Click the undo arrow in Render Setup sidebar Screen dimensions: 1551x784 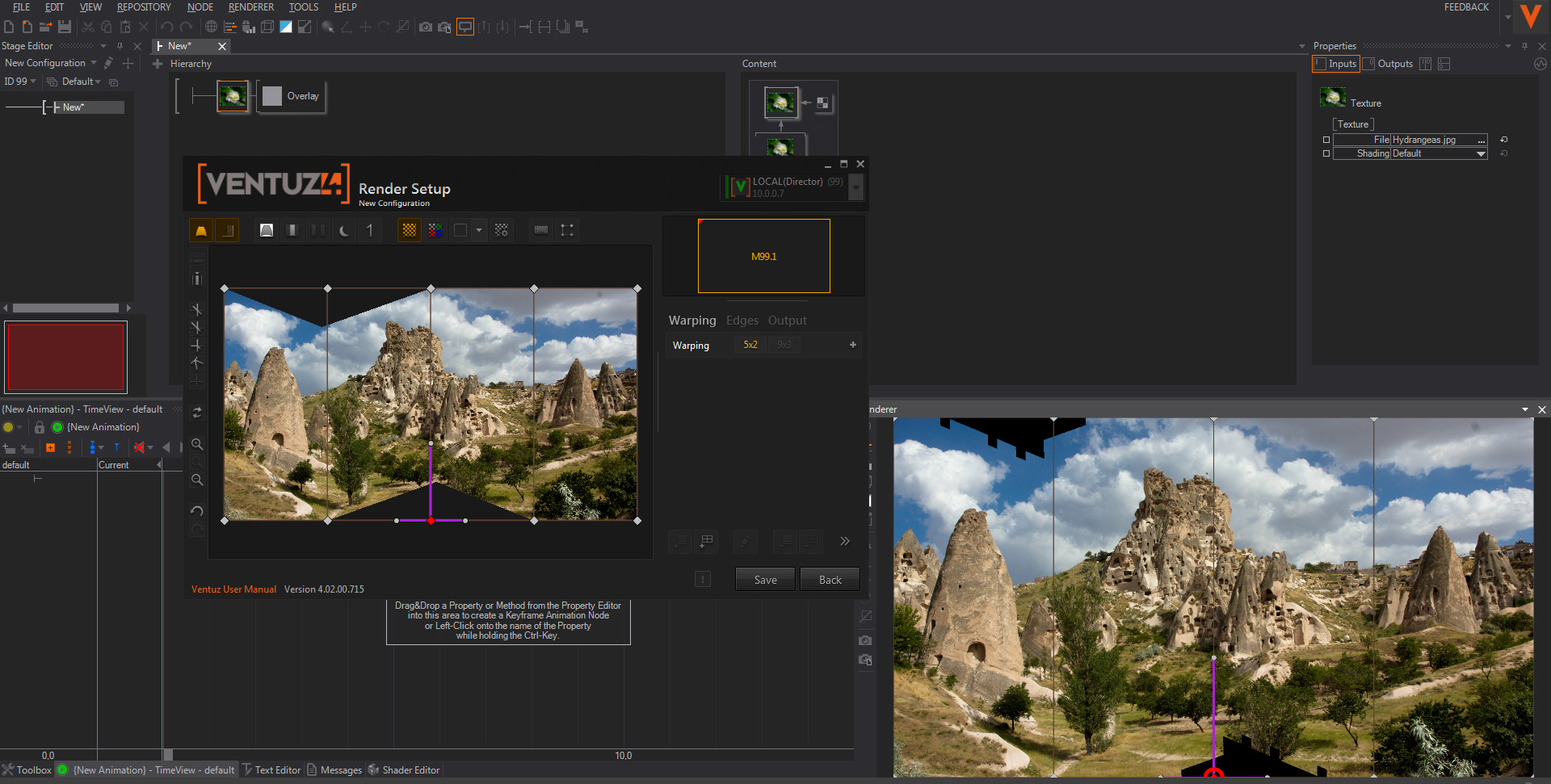[x=197, y=511]
